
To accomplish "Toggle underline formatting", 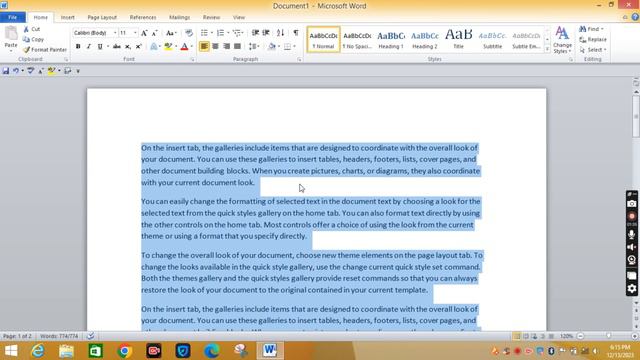I will 100,47.
